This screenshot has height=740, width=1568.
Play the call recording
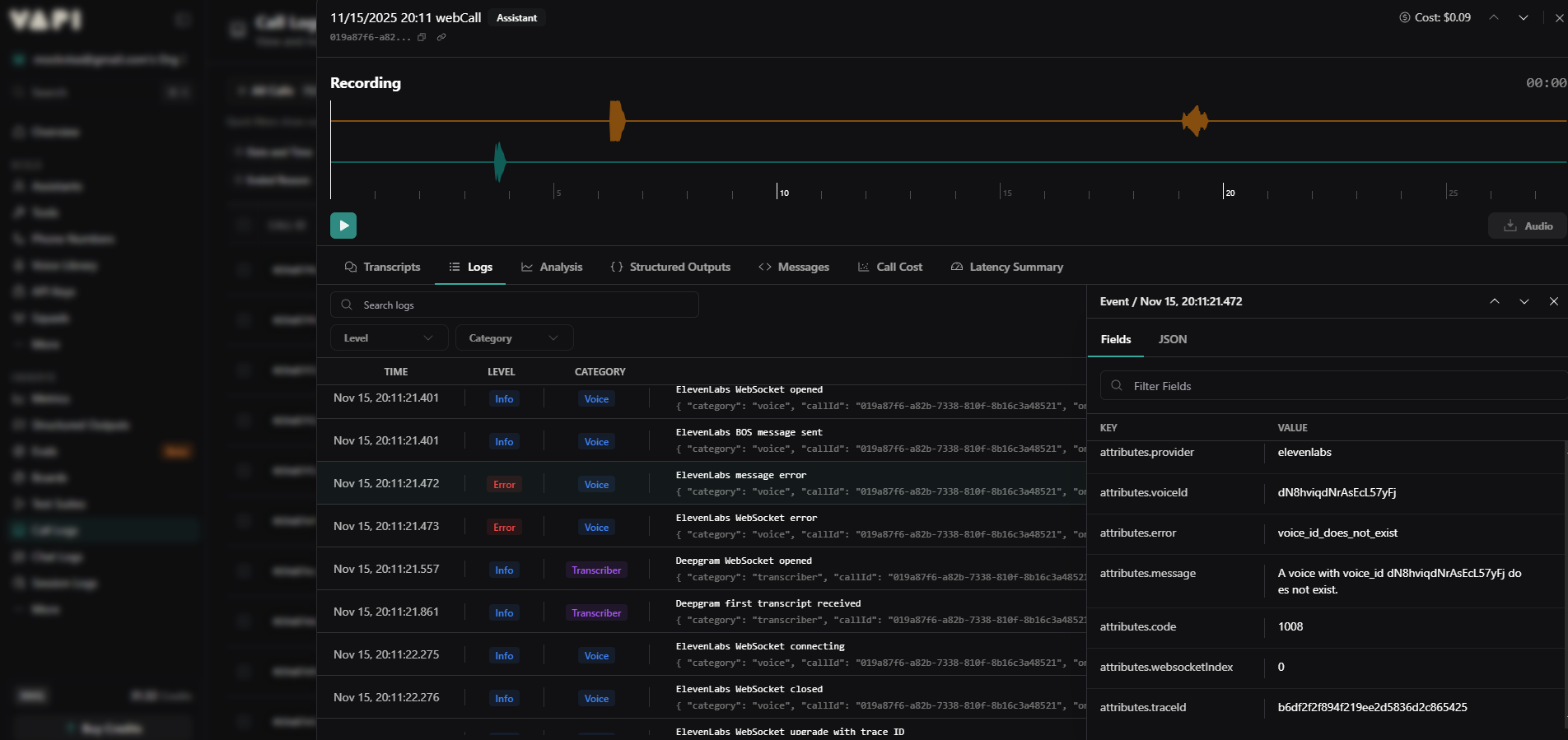click(x=343, y=226)
